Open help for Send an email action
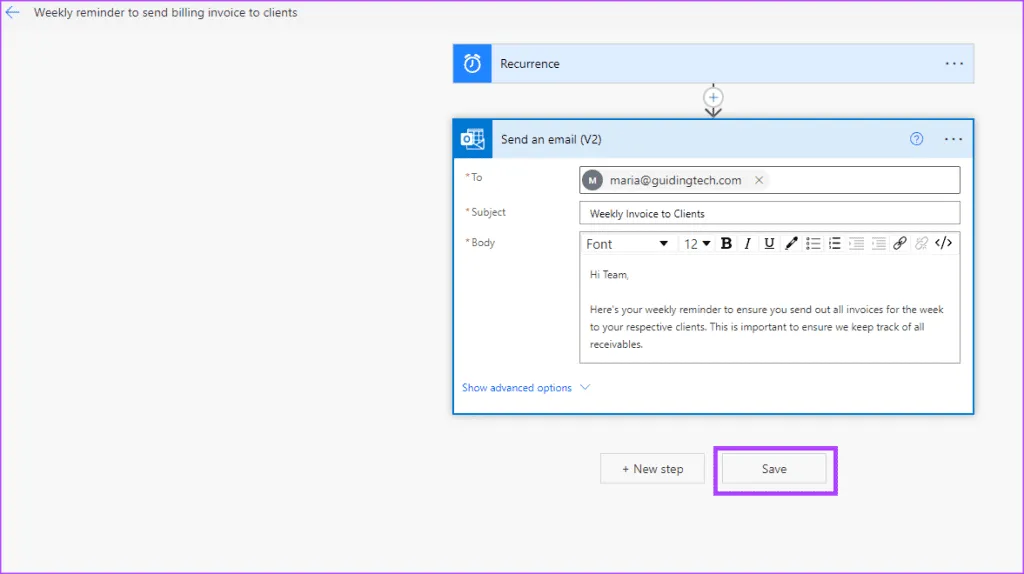Viewport: 1024px width, 574px height. click(x=916, y=140)
